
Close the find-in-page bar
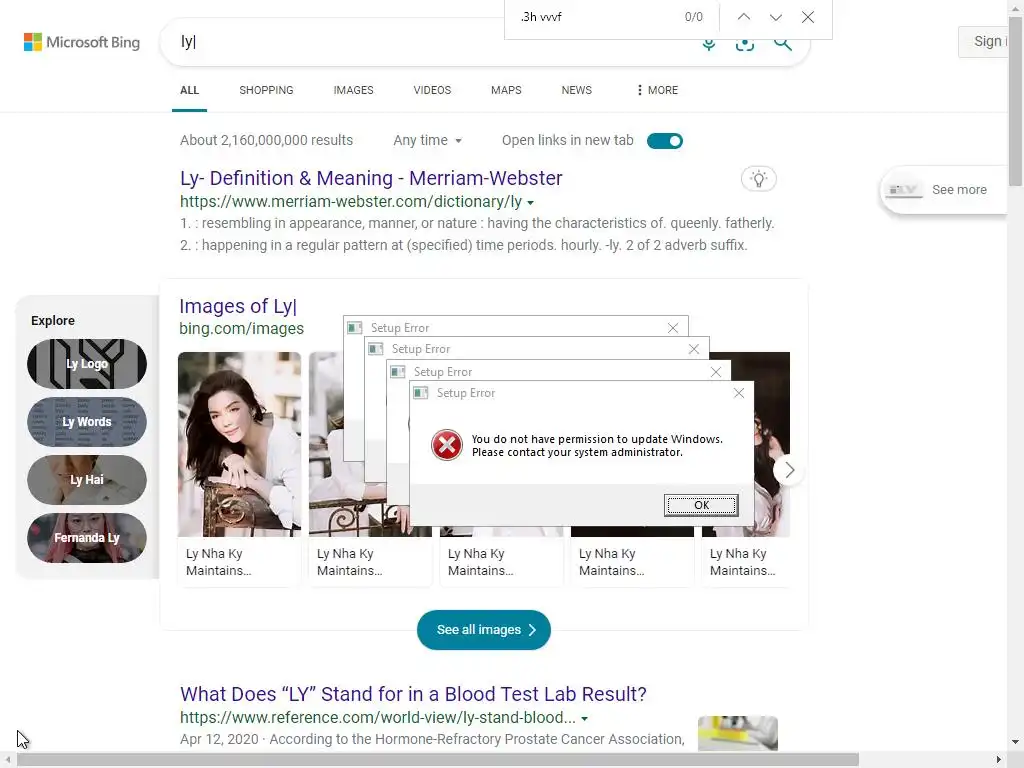tap(808, 17)
